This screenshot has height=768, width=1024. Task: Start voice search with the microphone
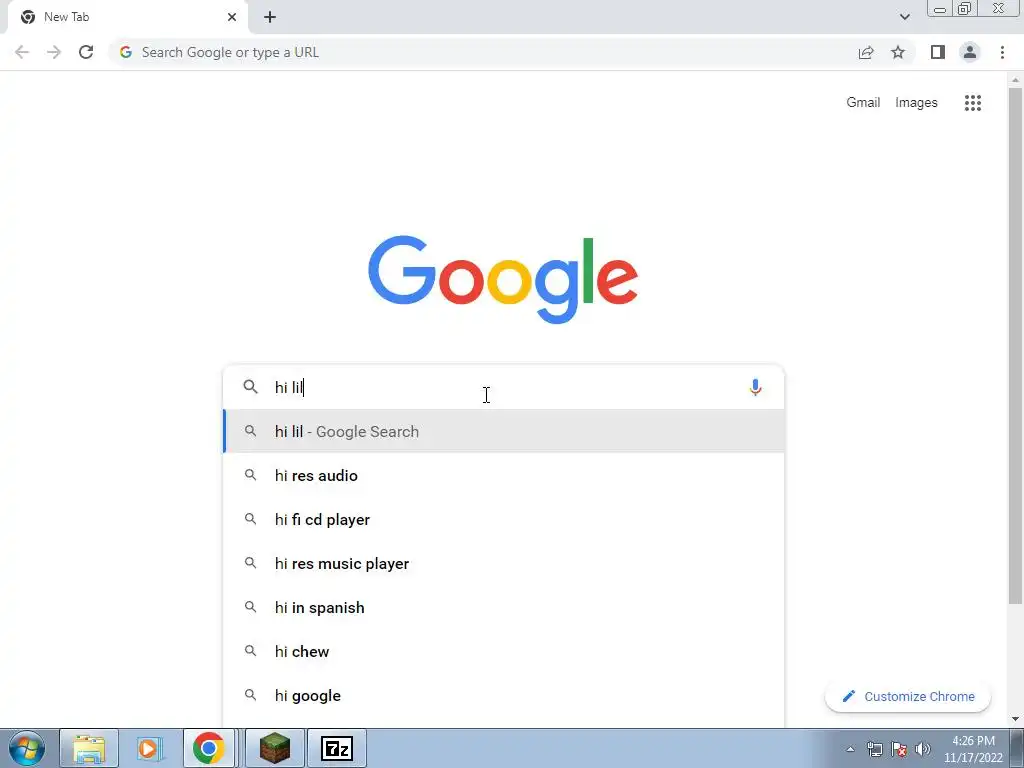coord(755,387)
